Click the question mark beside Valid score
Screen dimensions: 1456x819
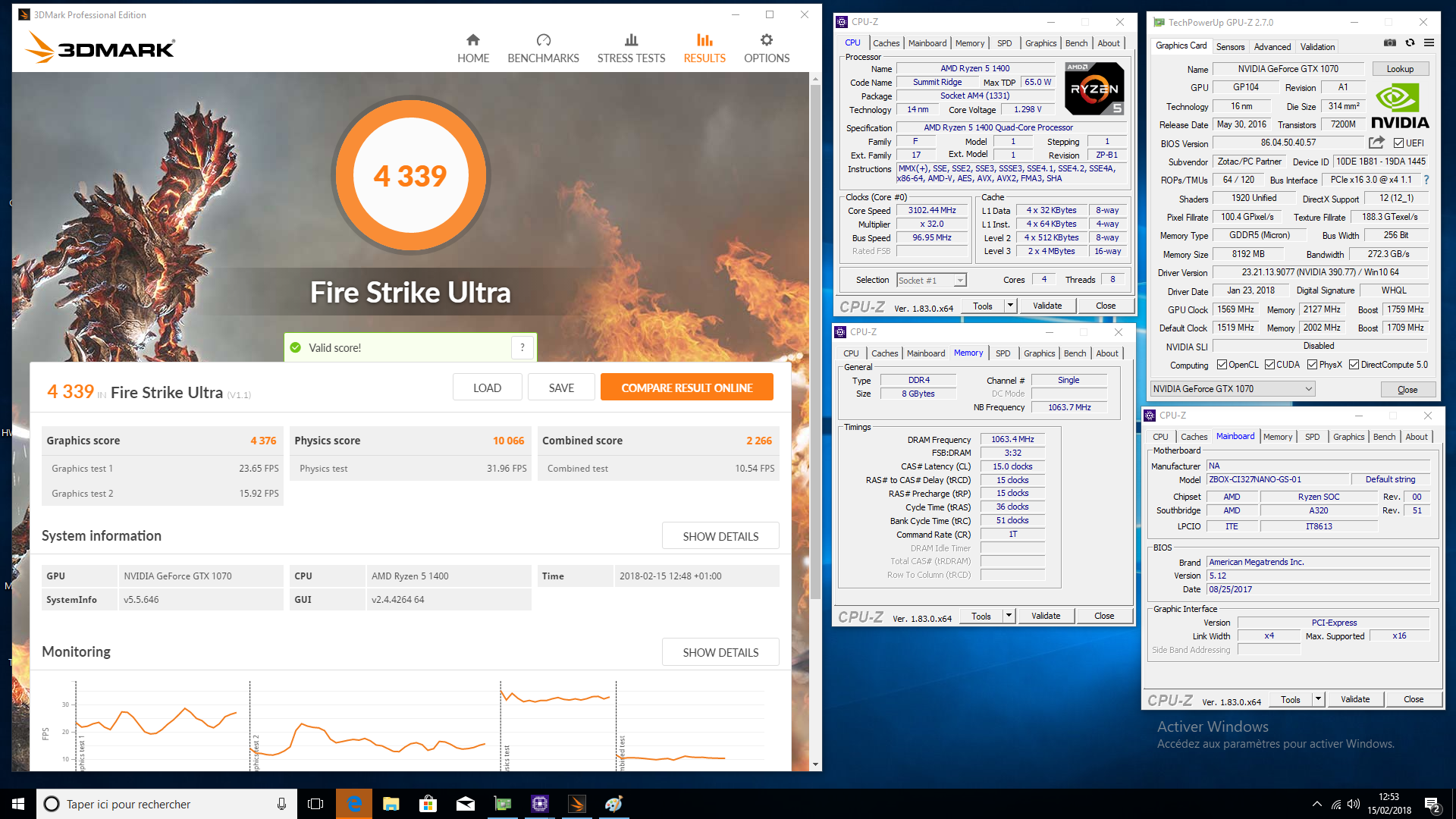522,347
